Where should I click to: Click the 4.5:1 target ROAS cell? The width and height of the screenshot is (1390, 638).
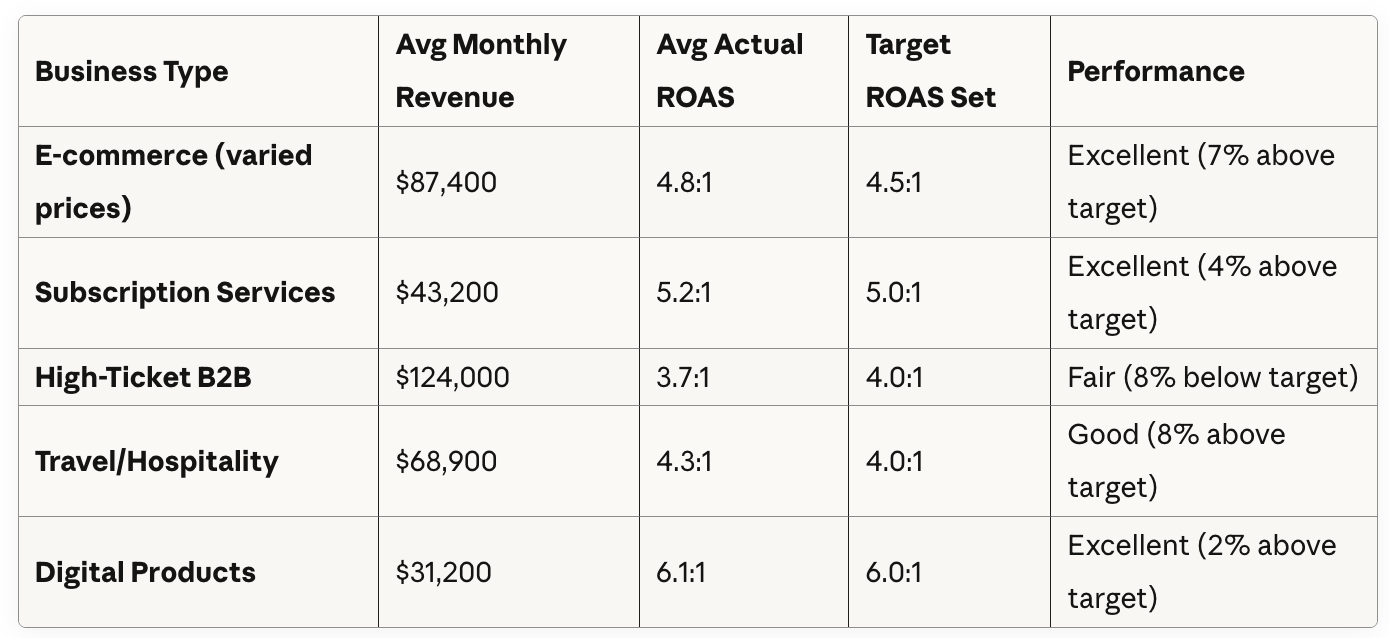893,182
